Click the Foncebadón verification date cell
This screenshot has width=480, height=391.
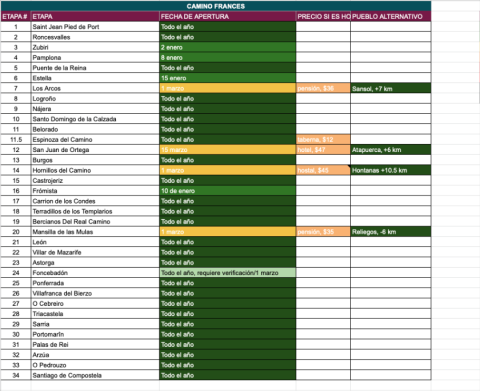[x=228, y=273]
